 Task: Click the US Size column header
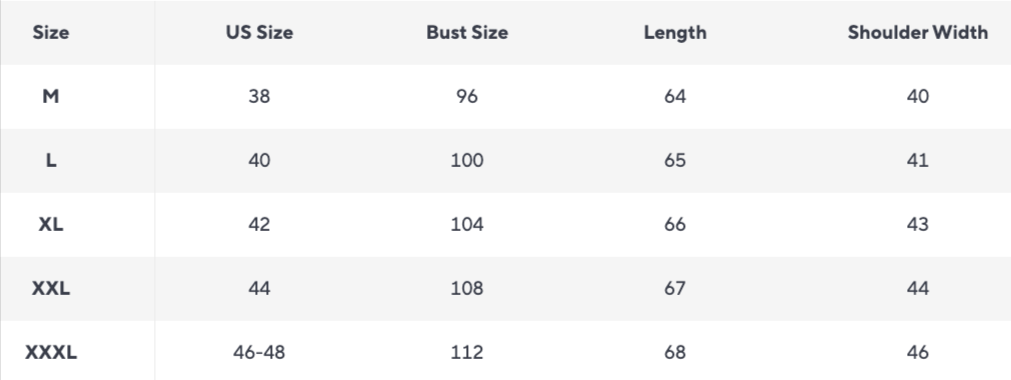pos(259,32)
